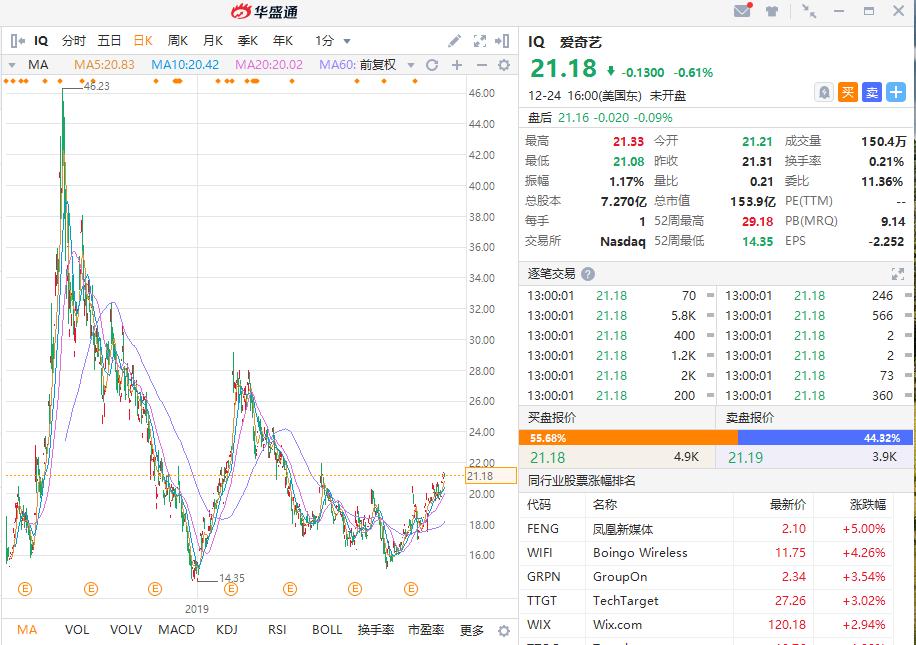
Task: Select the 月K monthly candlestick tab
Action: 213,41
